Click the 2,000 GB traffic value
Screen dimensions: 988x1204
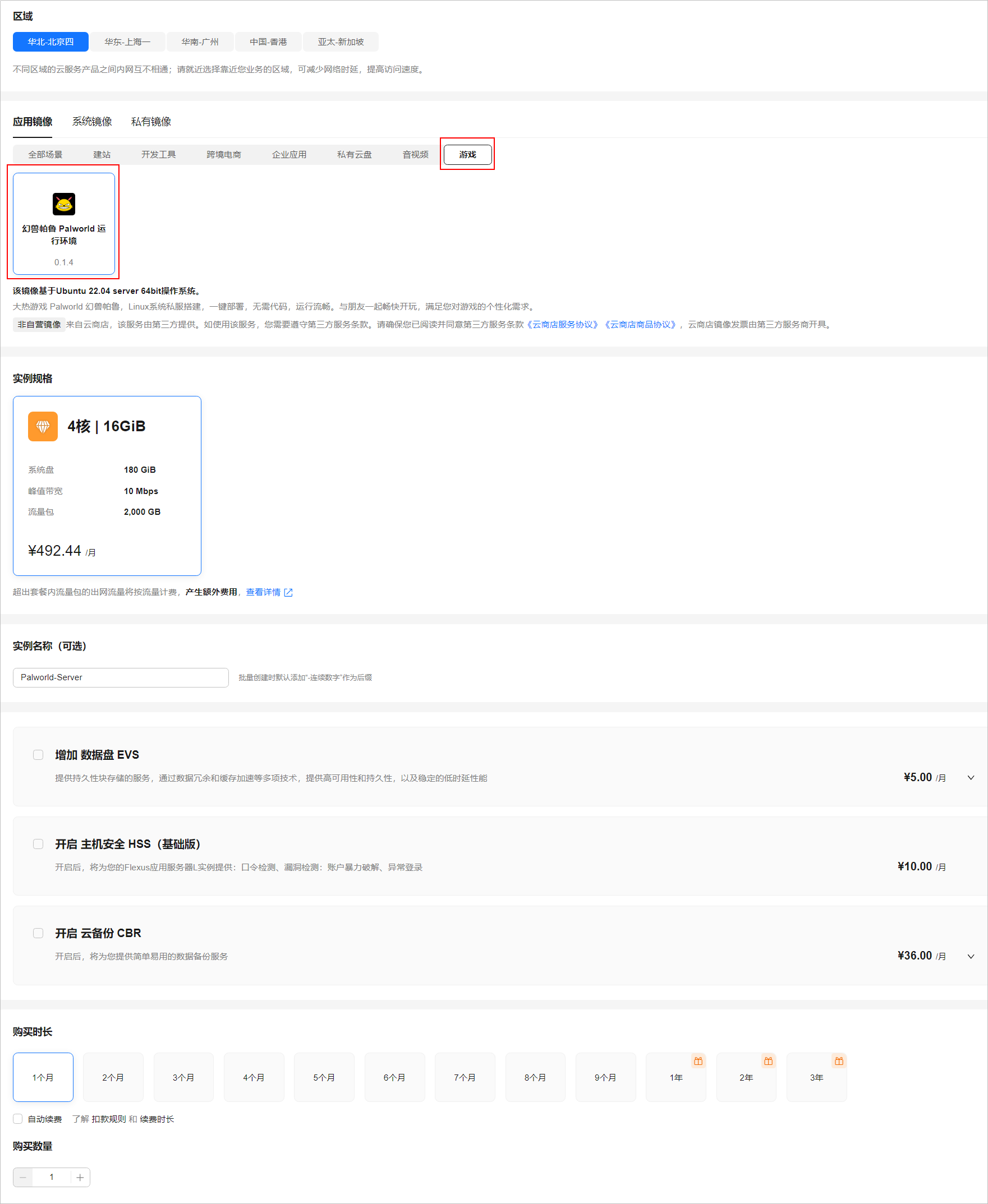point(143,512)
